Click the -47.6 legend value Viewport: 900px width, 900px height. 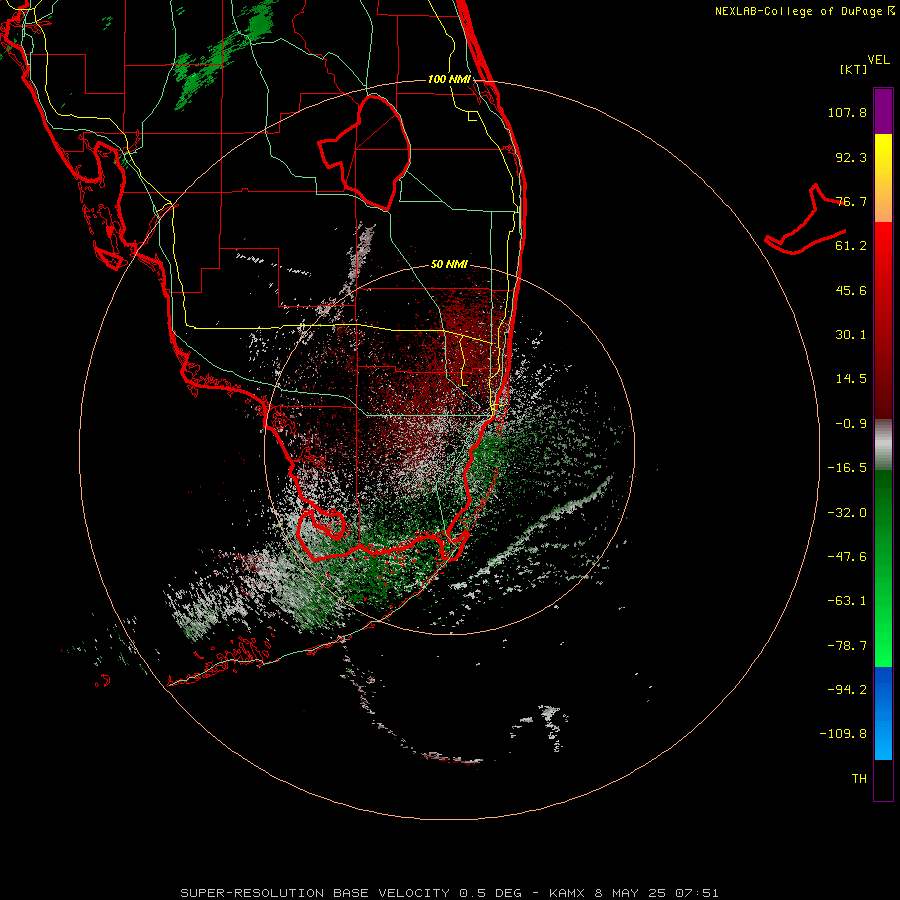pos(847,557)
